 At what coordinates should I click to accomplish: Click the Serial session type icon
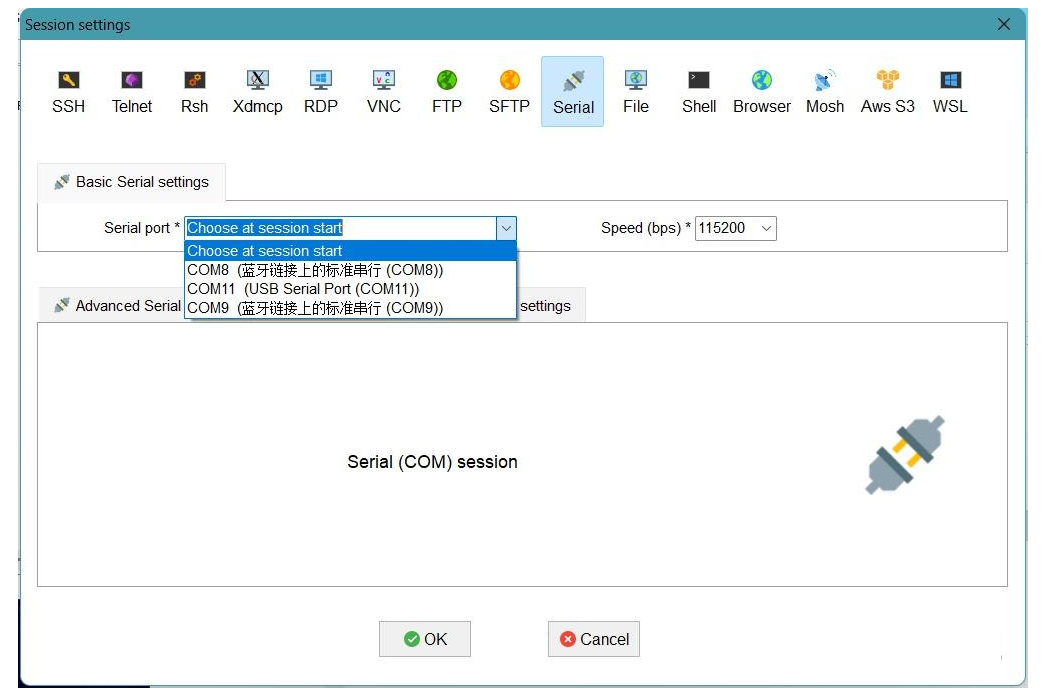pos(573,92)
